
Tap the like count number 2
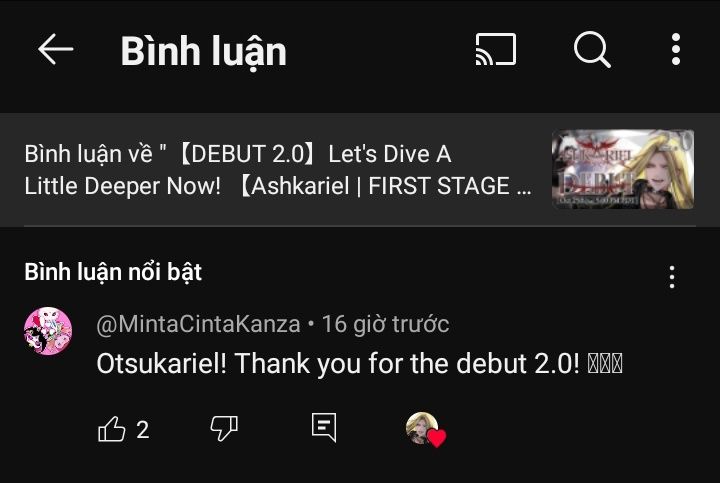click(142, 430)
